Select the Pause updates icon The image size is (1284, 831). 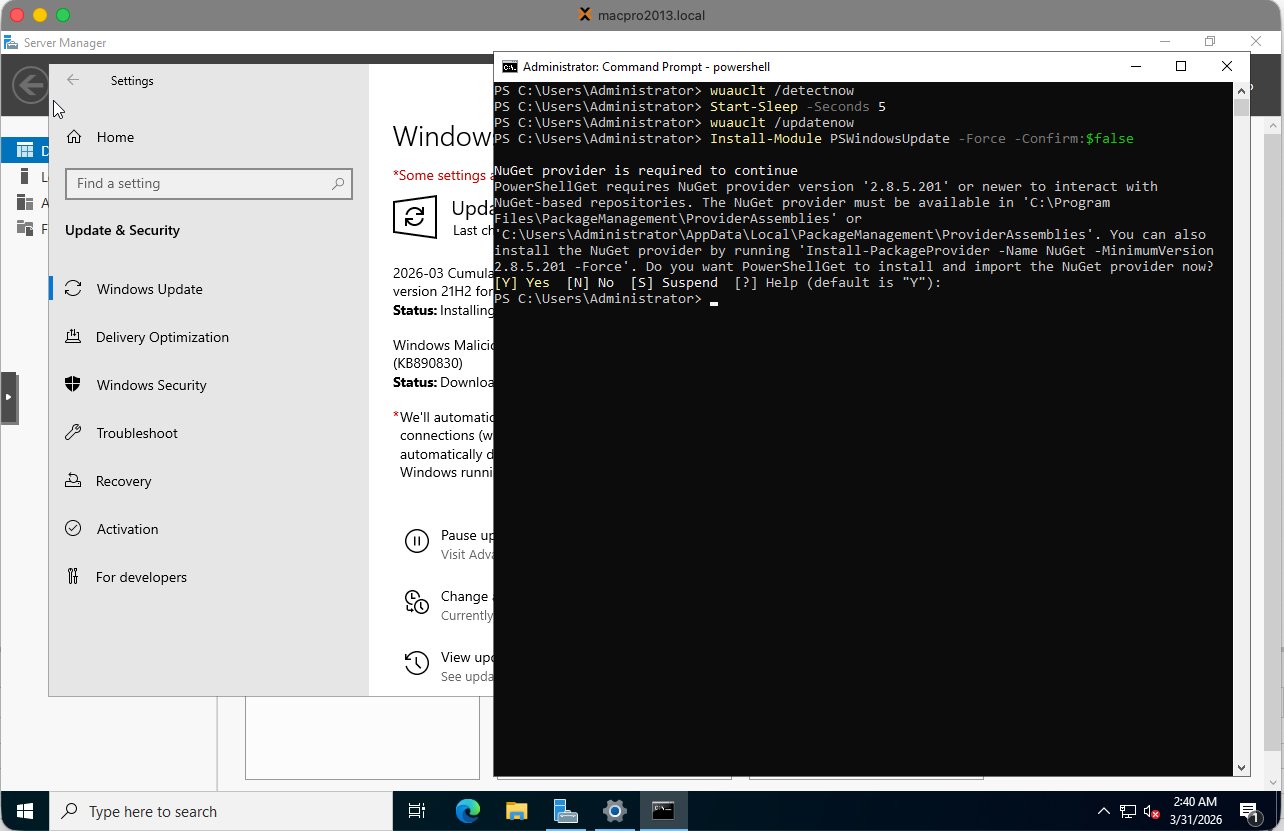pyautogui.click(x=417, y=541)
